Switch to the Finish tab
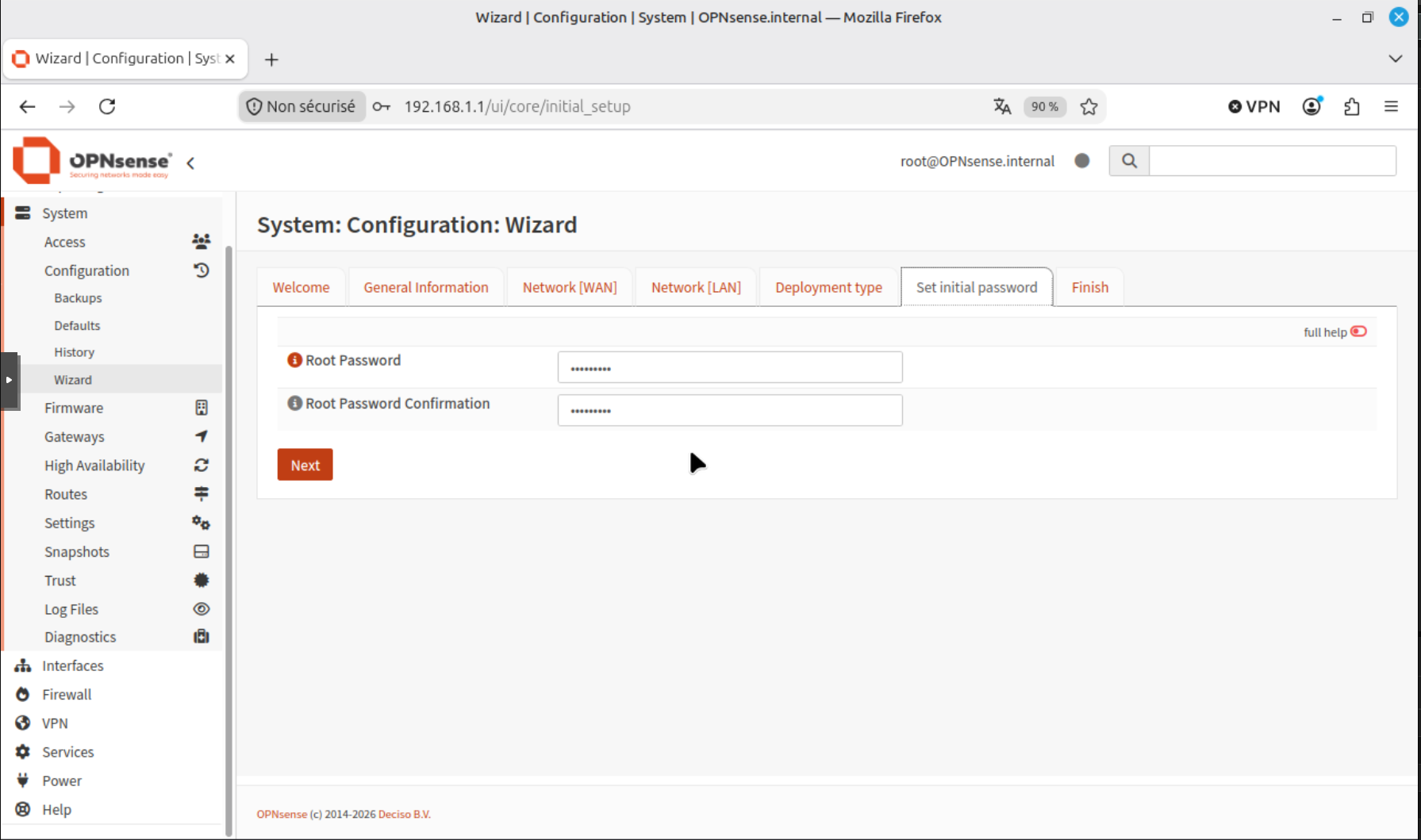The width and height of the screenshot is (1421, 840). [x=1089, y=287]
